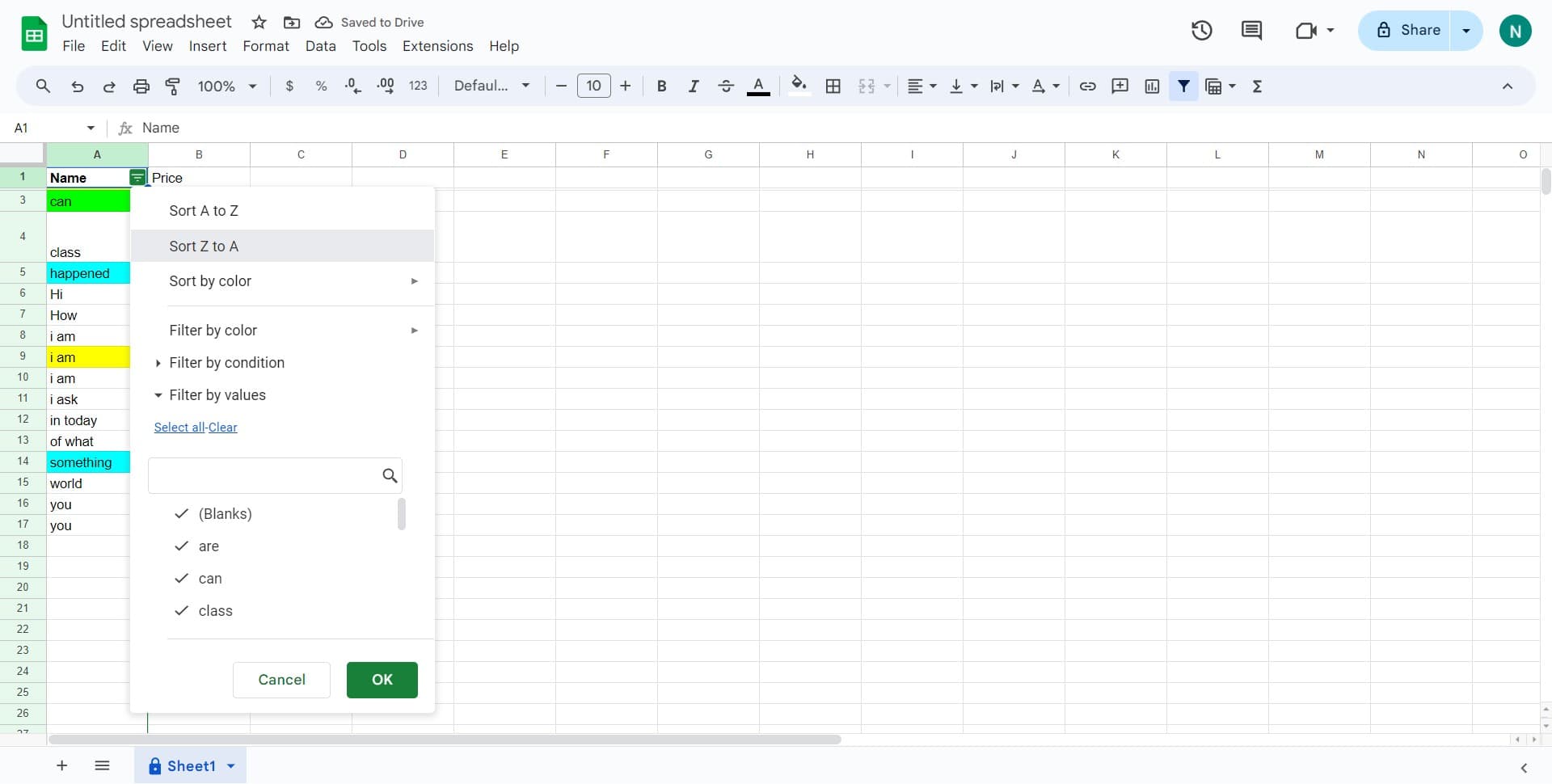
Task: Uncheck the 'class' filter value
Action: coord(182,611)
